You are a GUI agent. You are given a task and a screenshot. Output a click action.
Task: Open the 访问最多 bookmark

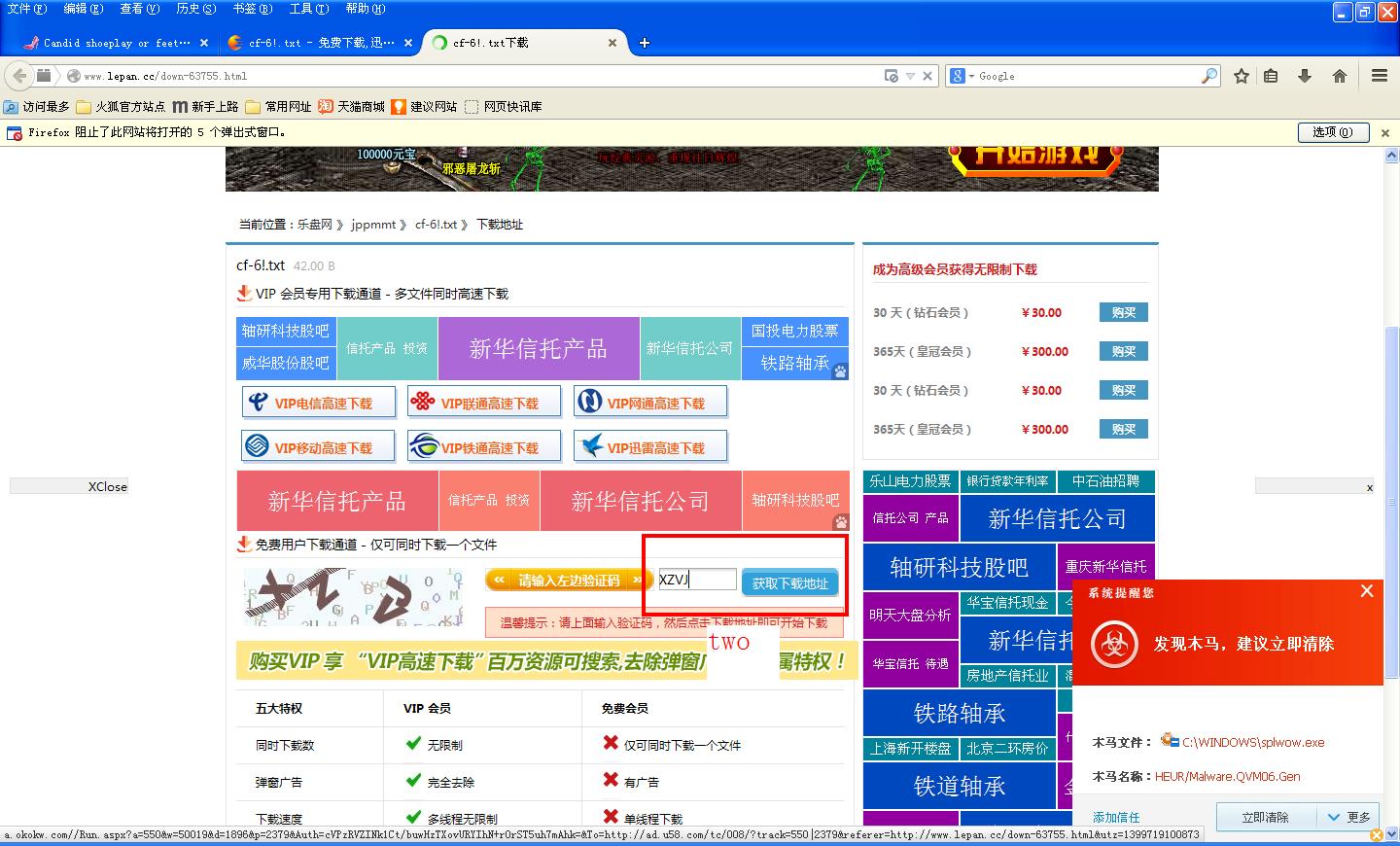[x=37, y=107]
